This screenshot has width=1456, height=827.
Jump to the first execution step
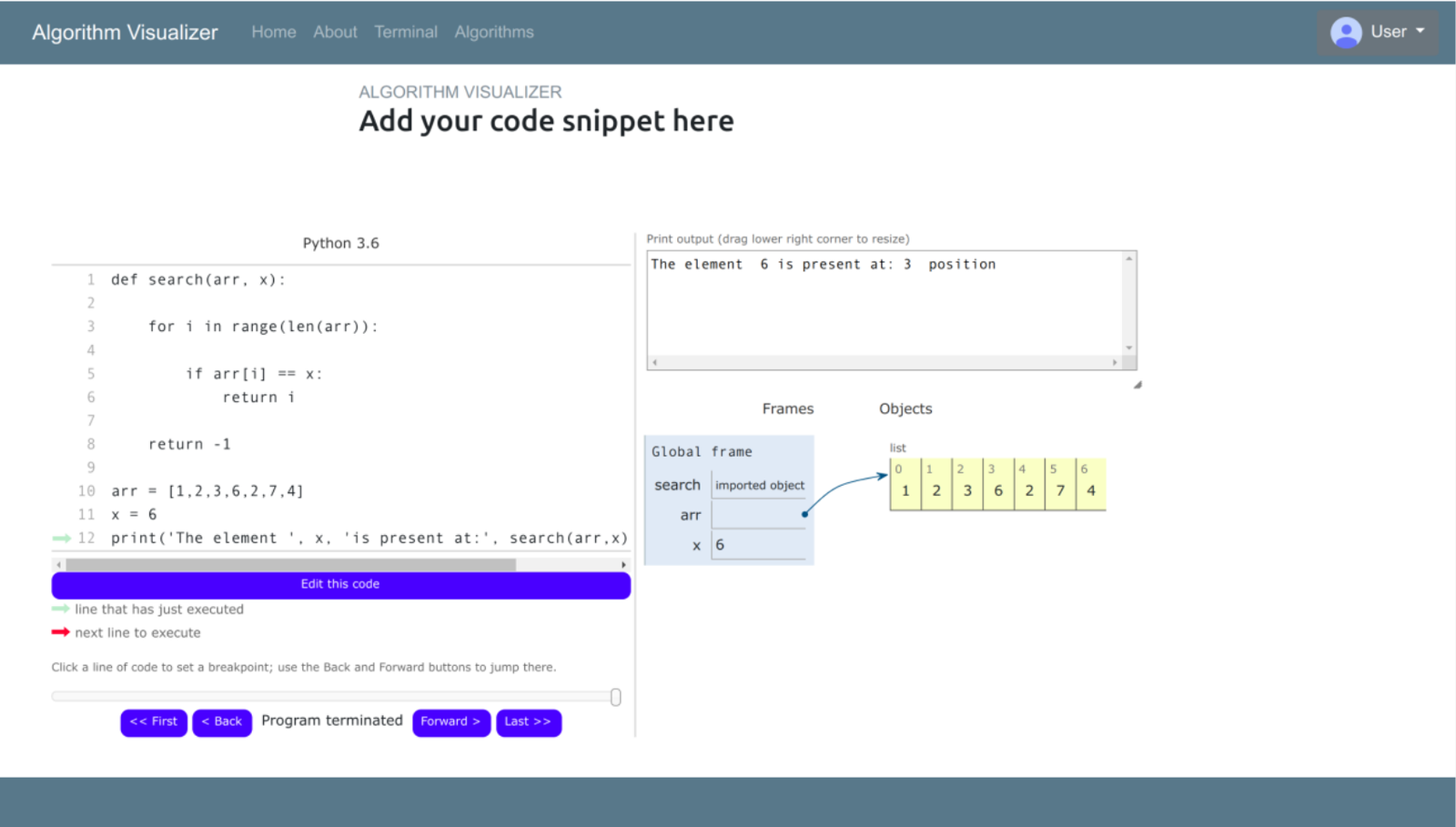pyautogui.click(x=153, y=722)
